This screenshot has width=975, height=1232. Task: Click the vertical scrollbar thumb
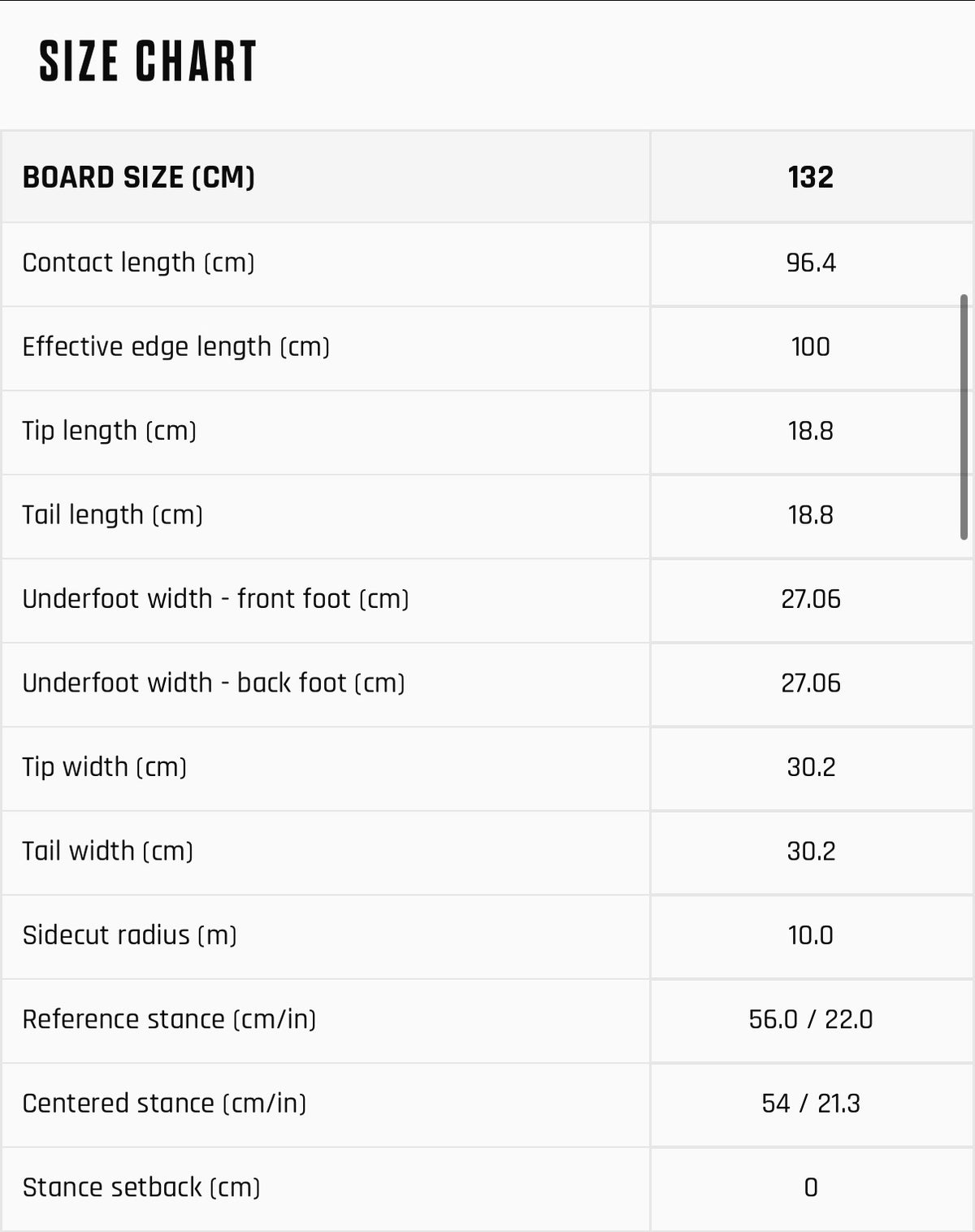click(x=964, y=417)
